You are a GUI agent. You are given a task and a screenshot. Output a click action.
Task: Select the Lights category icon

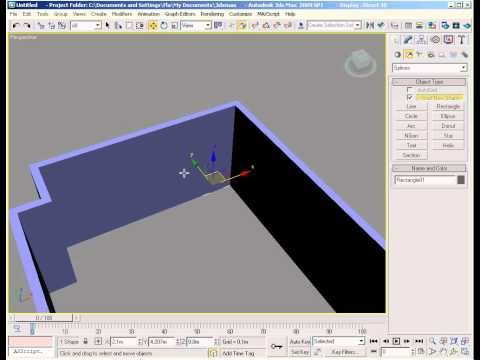tap(420, 55)
